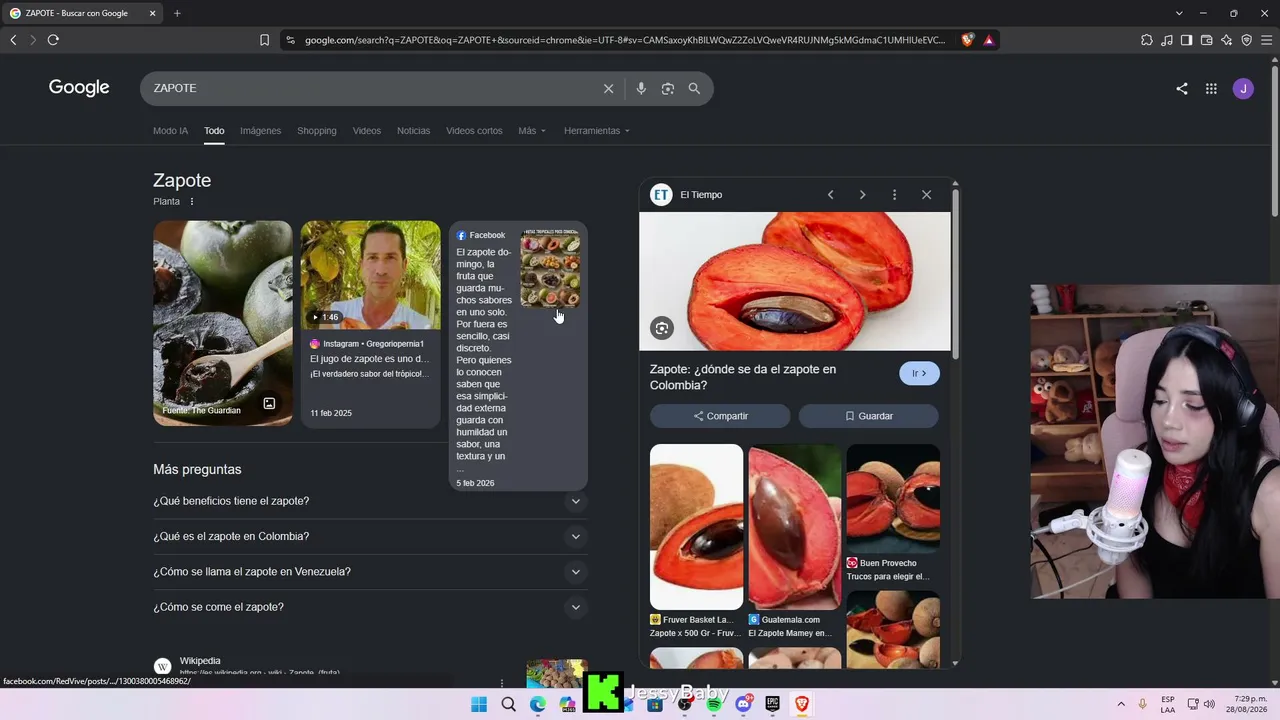The image size is (1280, 720).
Task: Show hidden system tray icons
Action: (x=1121, y=704)
